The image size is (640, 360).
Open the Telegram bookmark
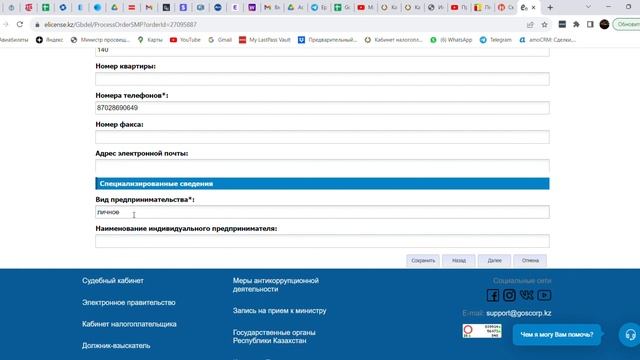click(496, 40)
